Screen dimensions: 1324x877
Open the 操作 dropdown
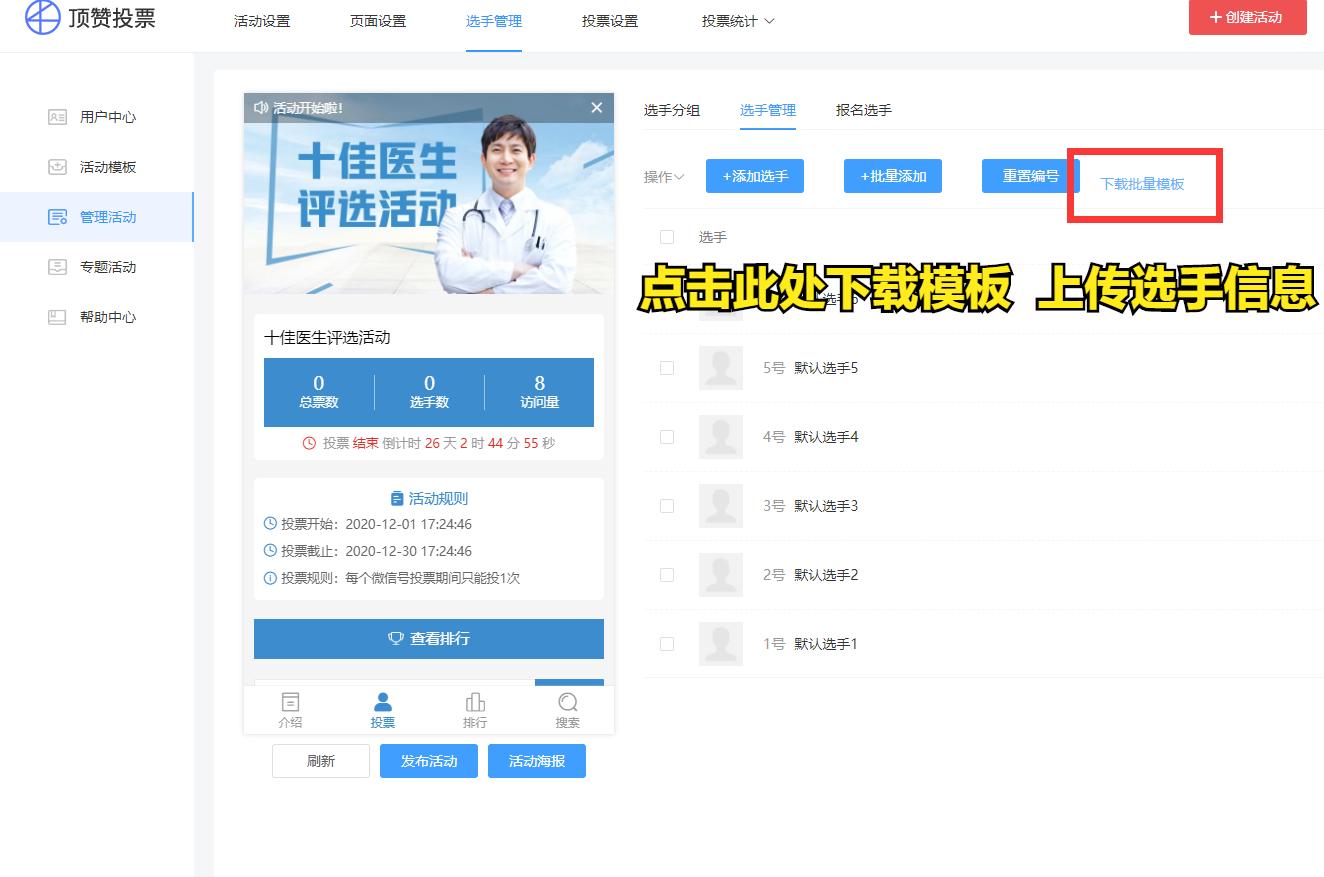pos(663,175)
